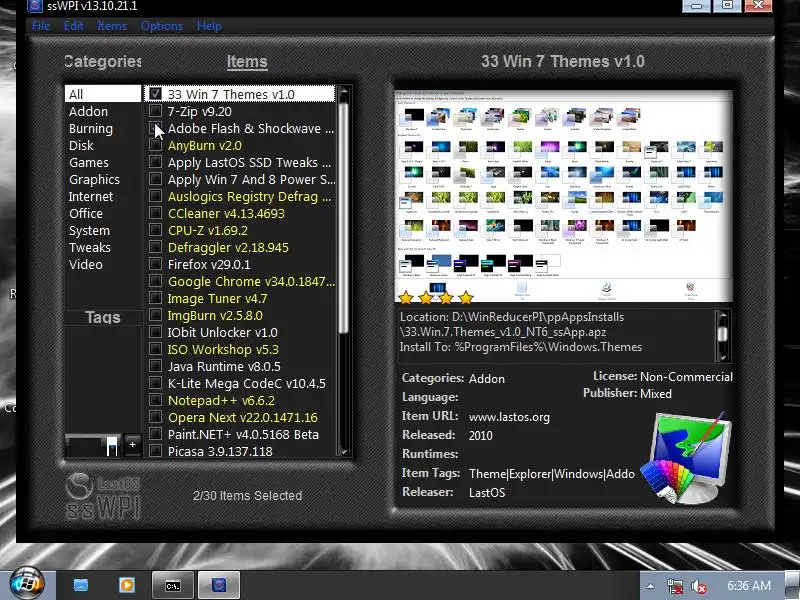
Task: Select Image Tuner v4.7 item text
Action: click(217, 298)
